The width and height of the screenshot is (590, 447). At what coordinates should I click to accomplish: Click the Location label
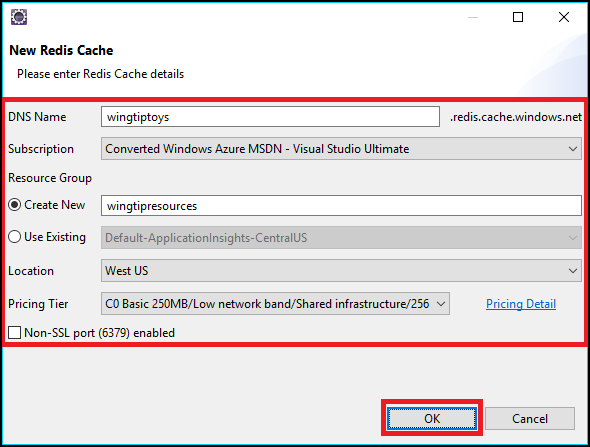pos(31,271)
